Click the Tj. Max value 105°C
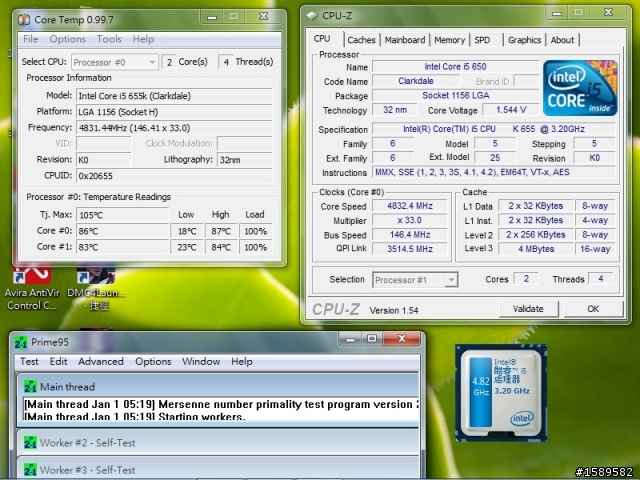Viewport: 640px width, 480px height. click(x=122, y=215)
